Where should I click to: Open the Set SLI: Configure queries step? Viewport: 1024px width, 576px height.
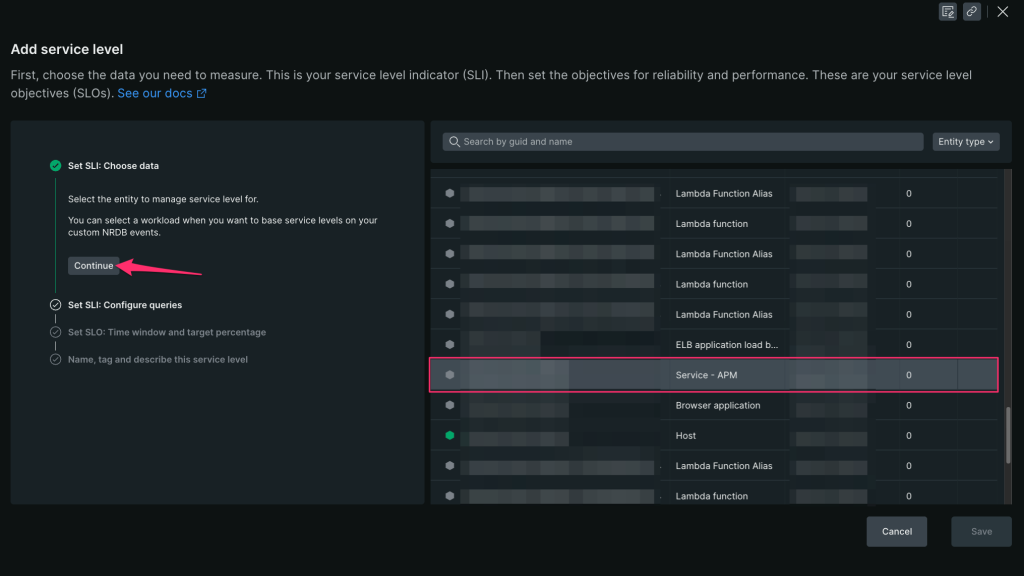[125, 305]
